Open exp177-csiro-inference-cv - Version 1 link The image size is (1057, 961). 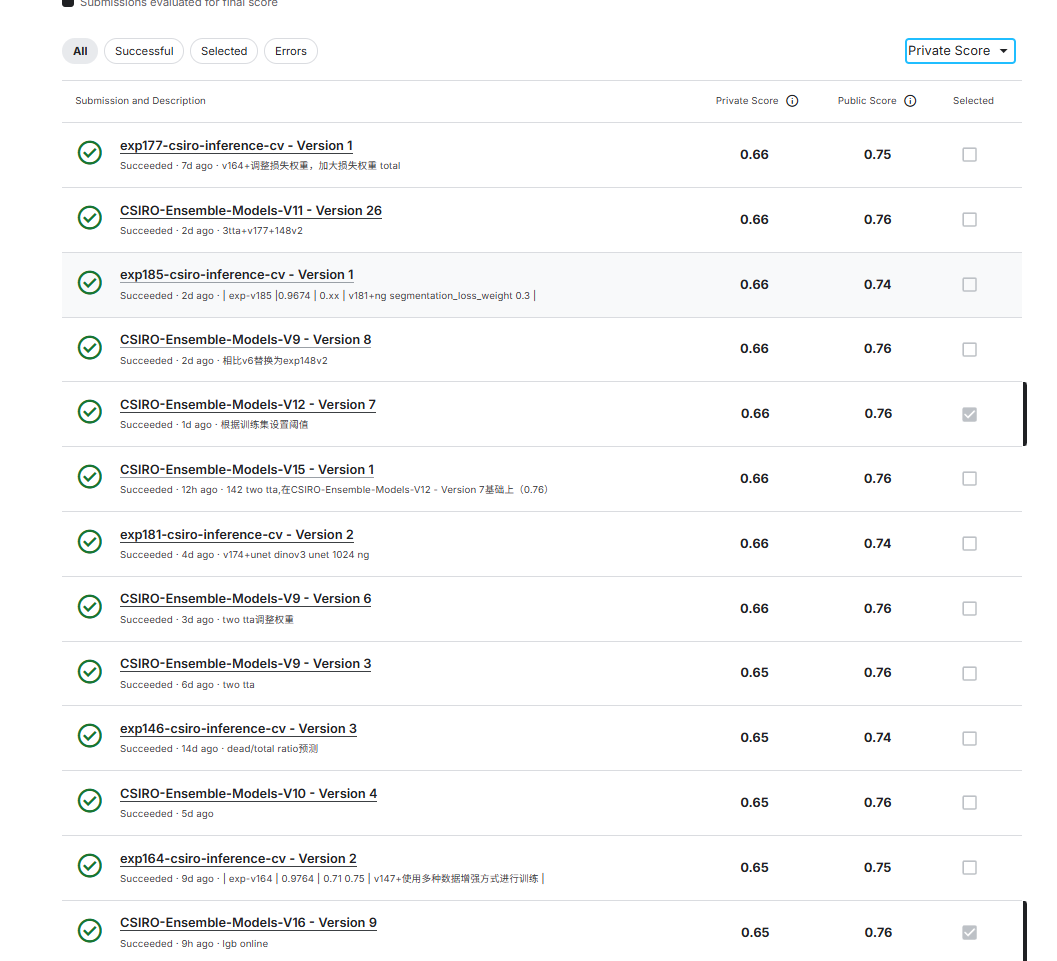click(x=236, y=146)
